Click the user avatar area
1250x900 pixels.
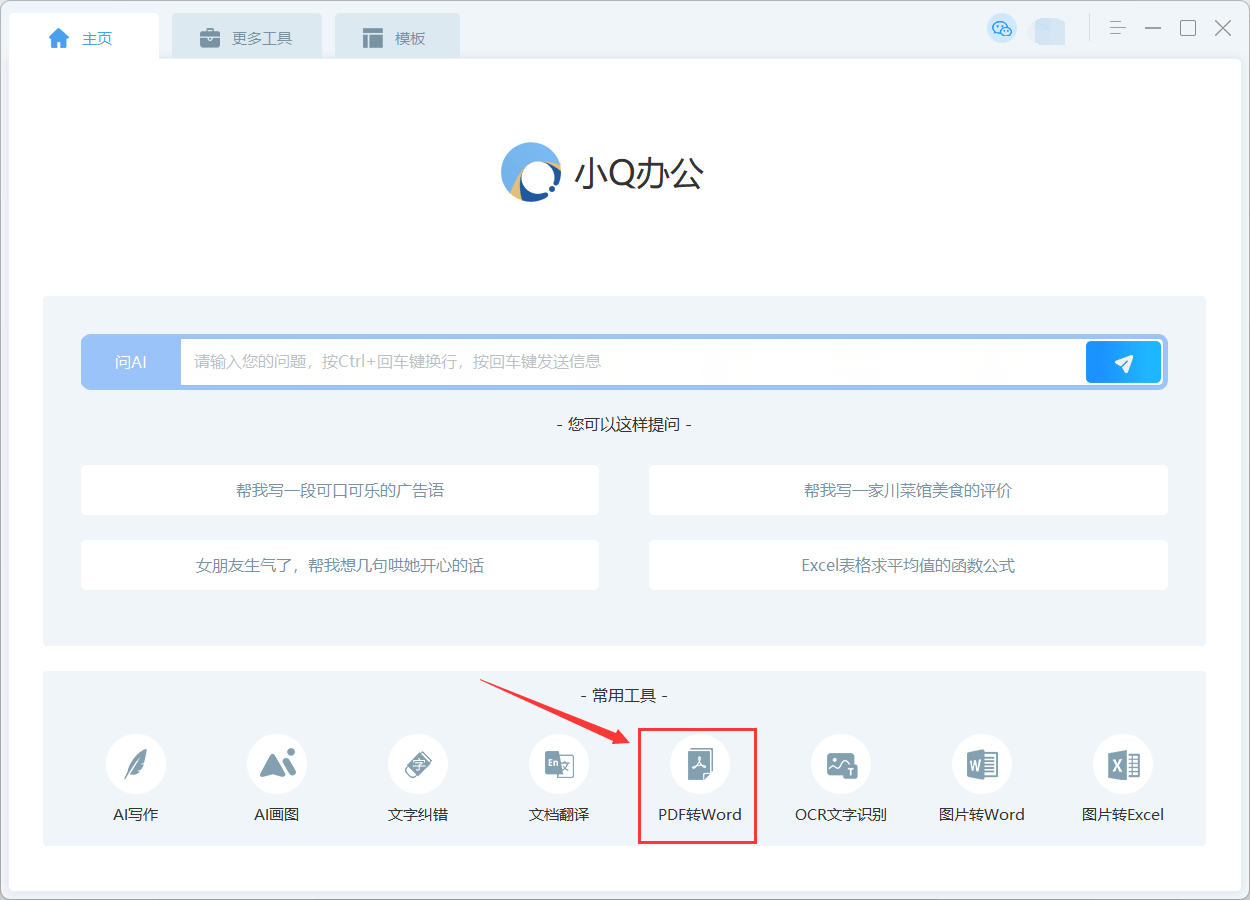pos(1048,31)
